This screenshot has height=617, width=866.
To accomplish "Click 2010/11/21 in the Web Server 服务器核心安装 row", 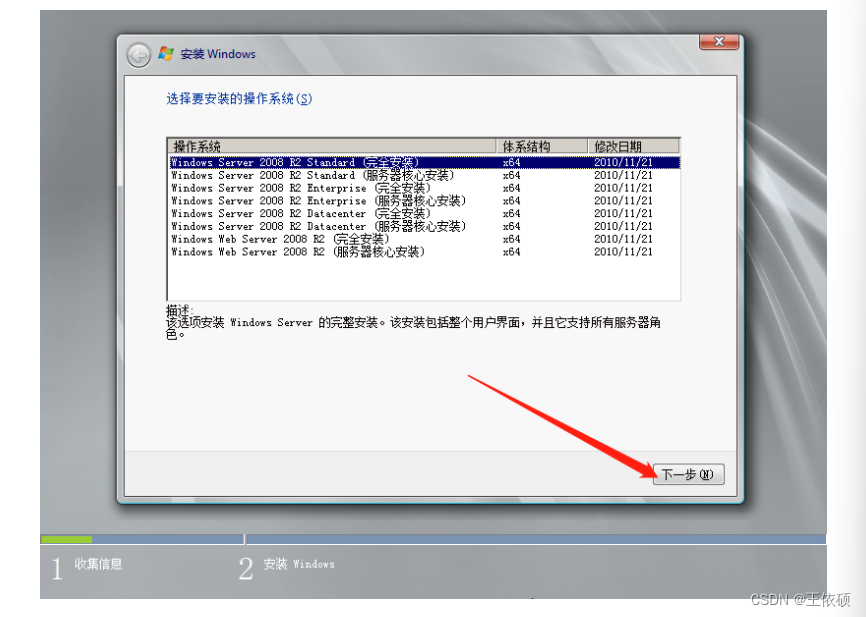I will click(623, 251).
